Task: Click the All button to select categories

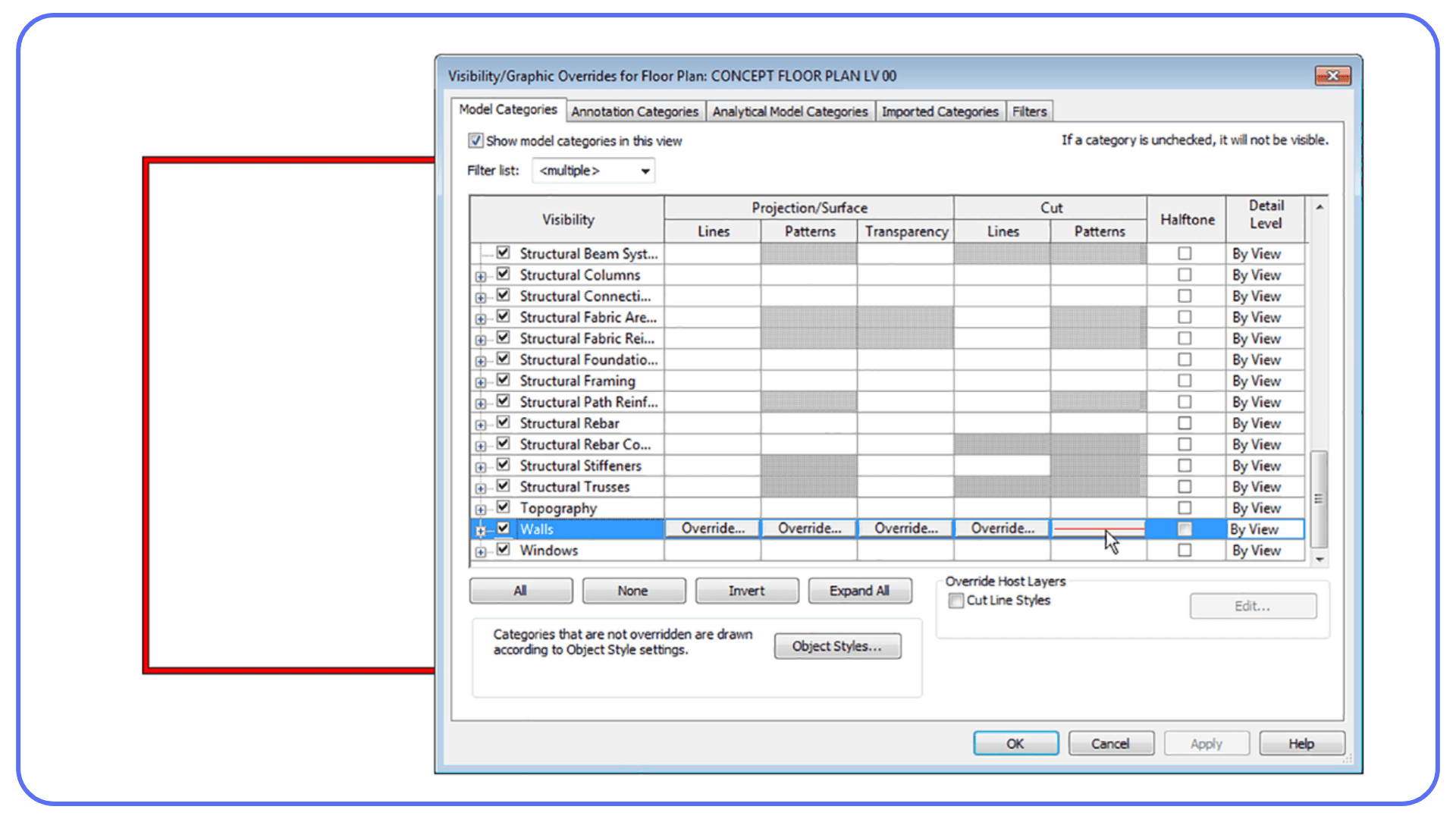Action: pyautogui.click(x=520, y=590)
